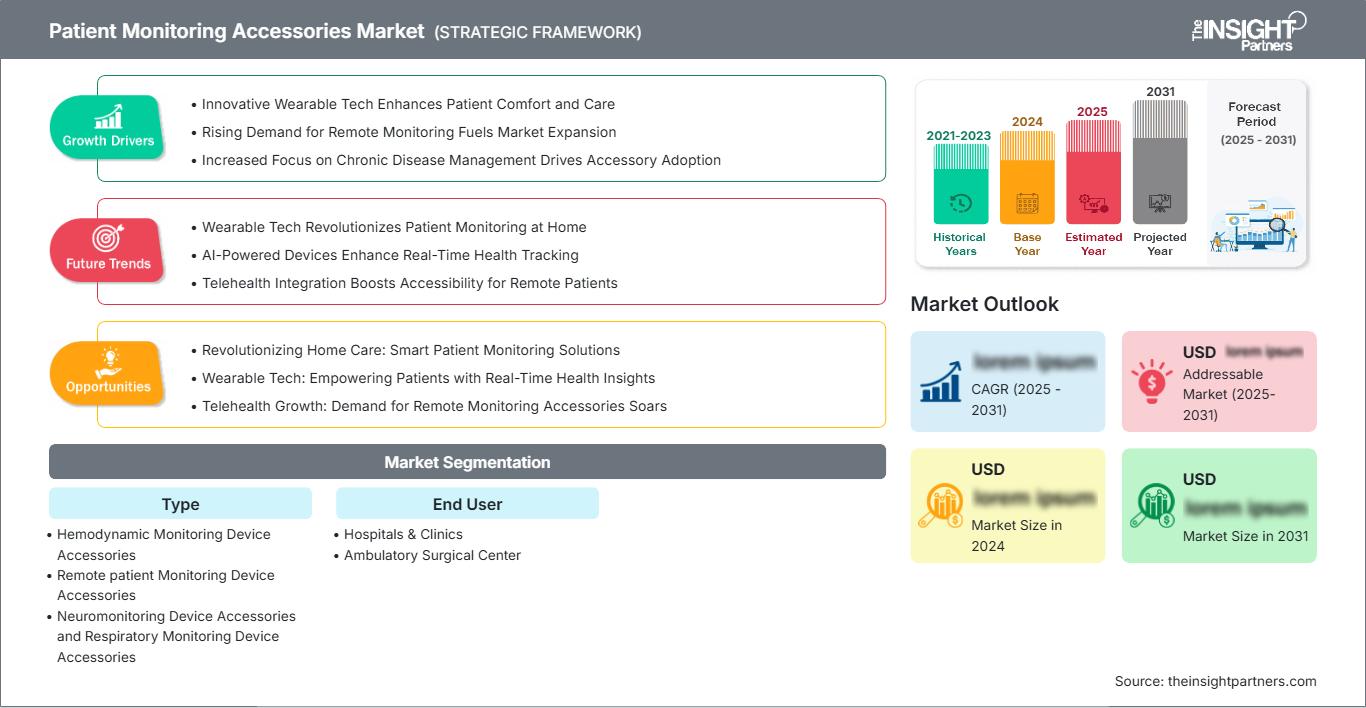Screen dimensions: 1366x708
Task: Click 'Rising Demand for Remote Monitoring' bullet
Action: click(409, 132)
